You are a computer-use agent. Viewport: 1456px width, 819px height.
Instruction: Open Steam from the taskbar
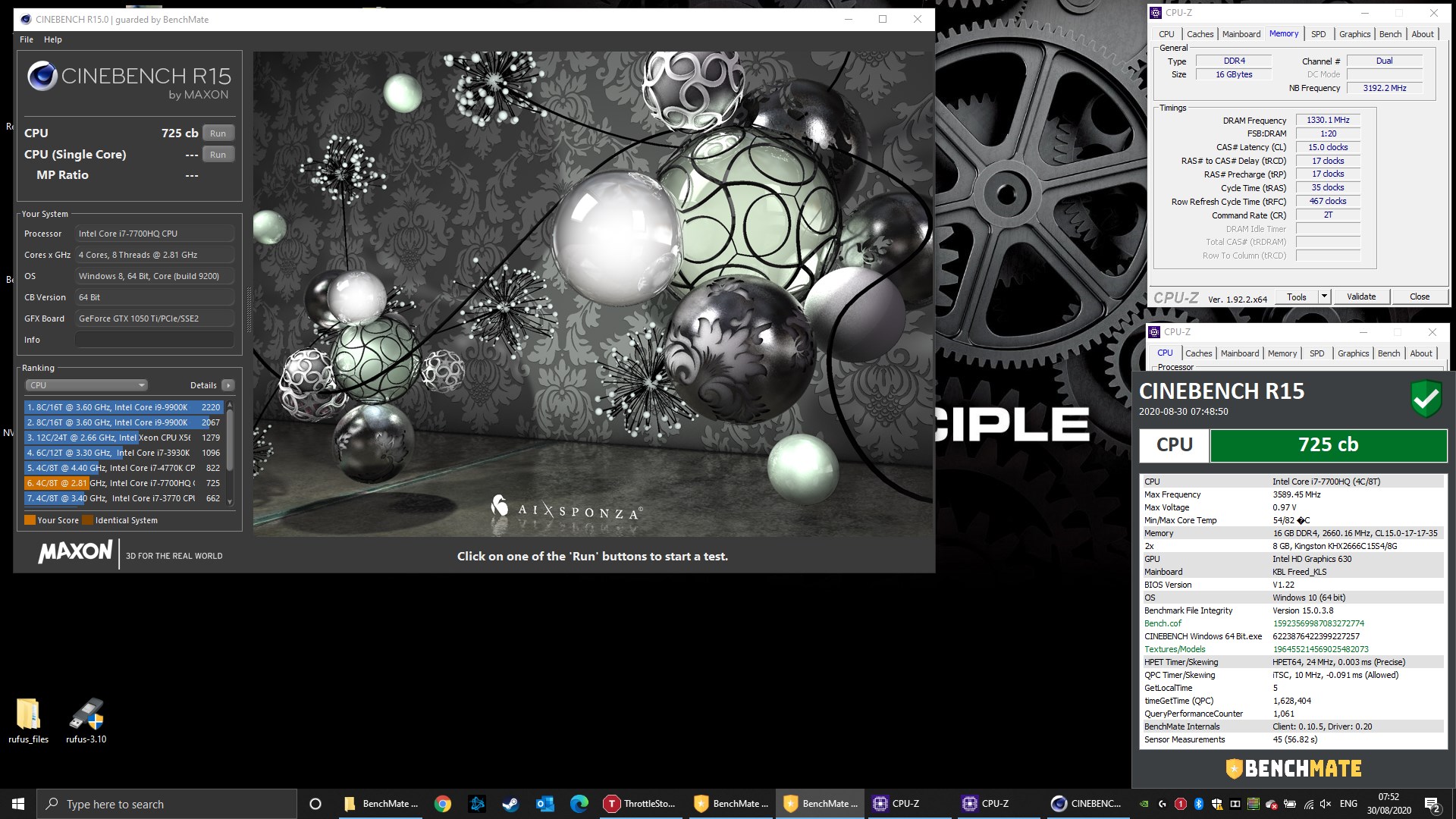click(510, 804)
